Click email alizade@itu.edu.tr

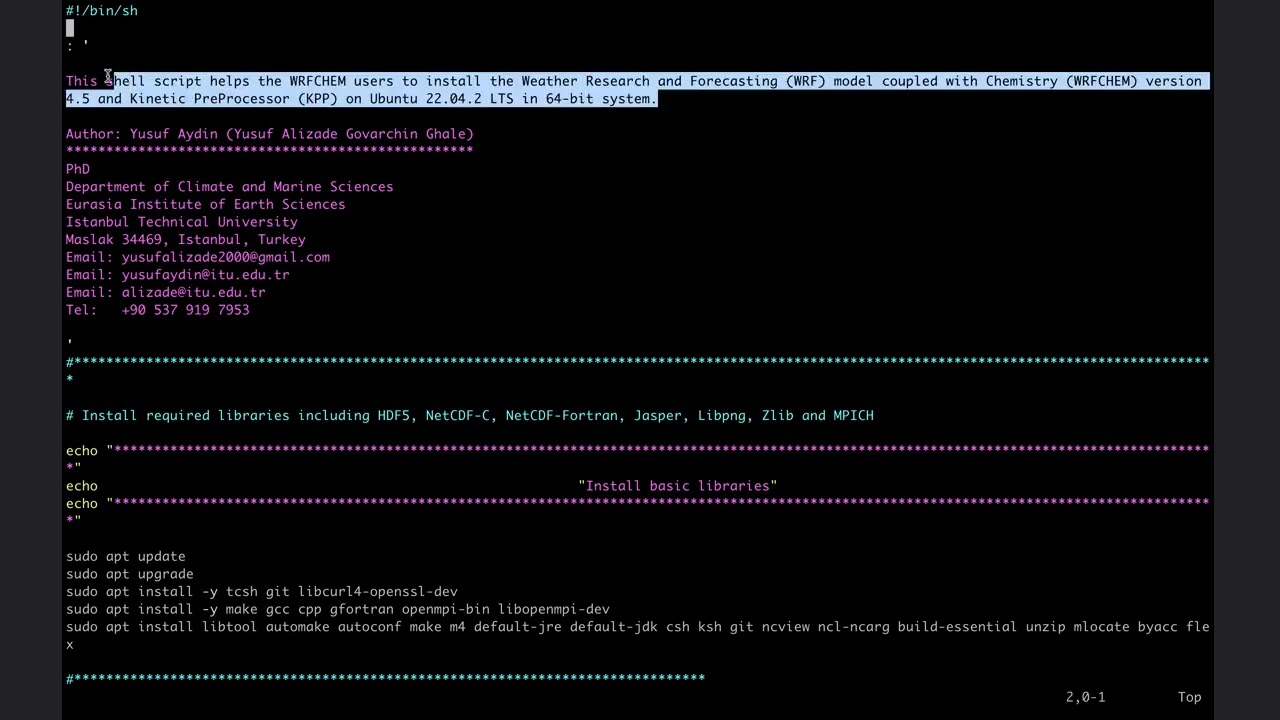[x=194, y=293]
